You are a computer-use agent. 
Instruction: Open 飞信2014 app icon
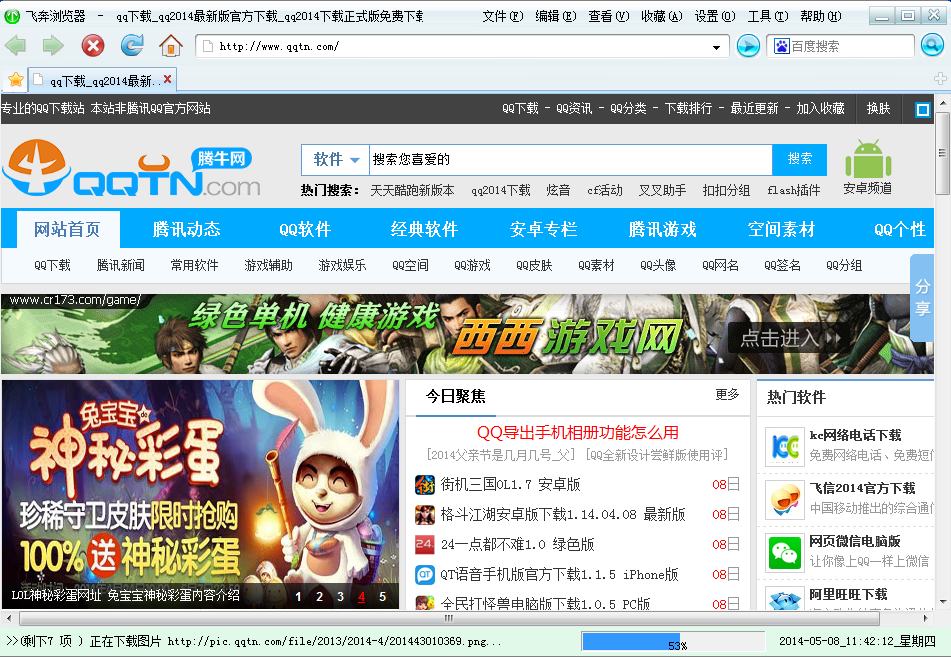tap(784, 499)
